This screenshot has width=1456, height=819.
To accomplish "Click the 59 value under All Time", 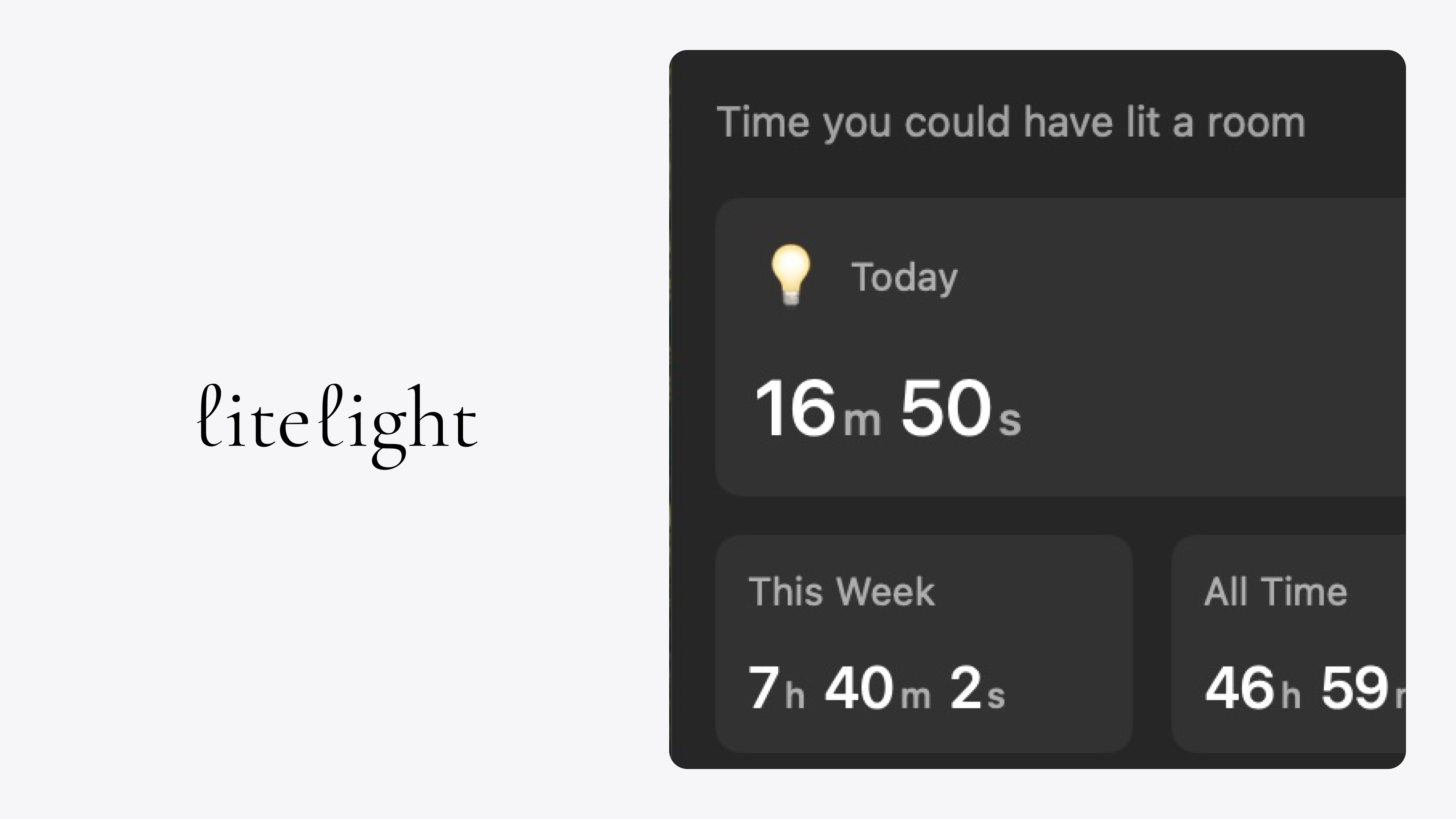I will click(x=1354, y=688).
